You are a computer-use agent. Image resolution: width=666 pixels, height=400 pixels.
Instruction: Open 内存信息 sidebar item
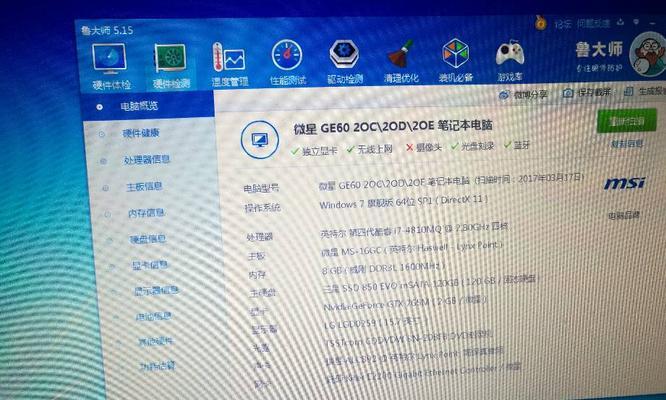click(147, 213)
